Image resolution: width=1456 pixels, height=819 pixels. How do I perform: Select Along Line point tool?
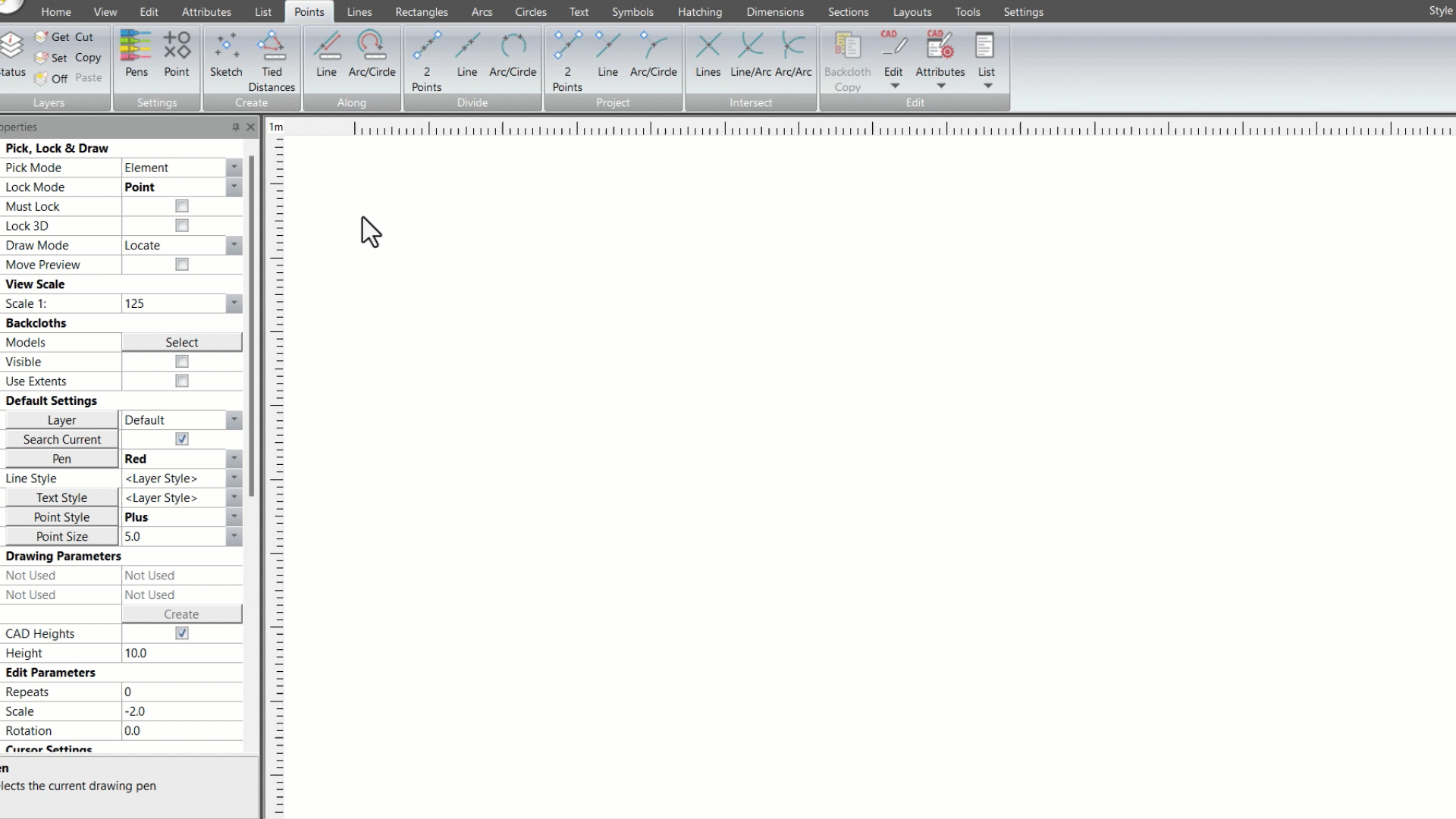click(326, 54)
